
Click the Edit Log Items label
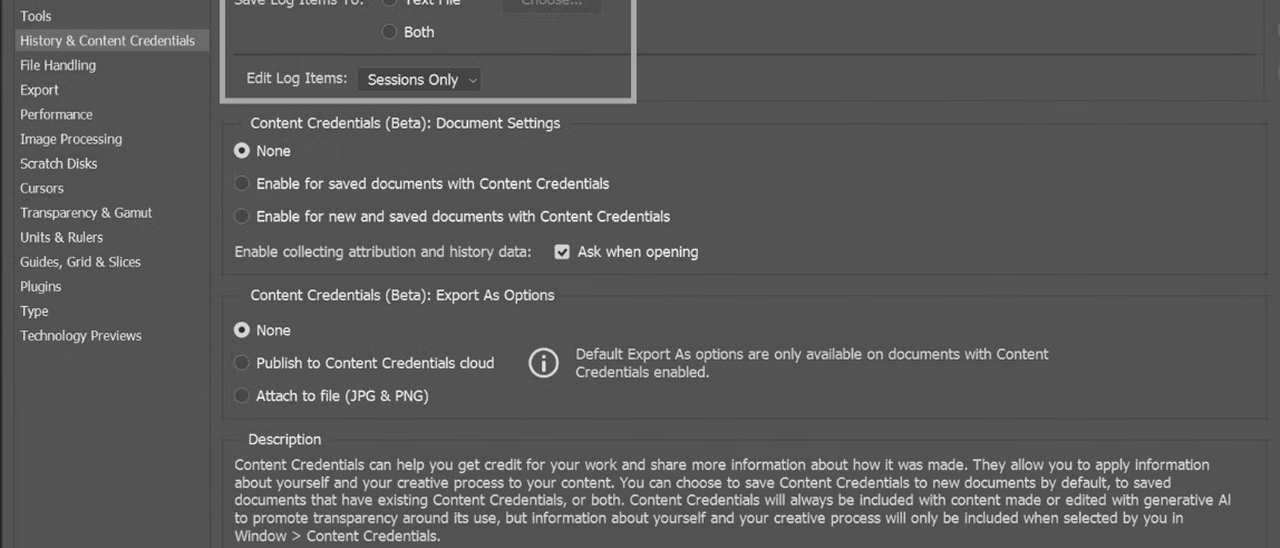click(297, 78)
